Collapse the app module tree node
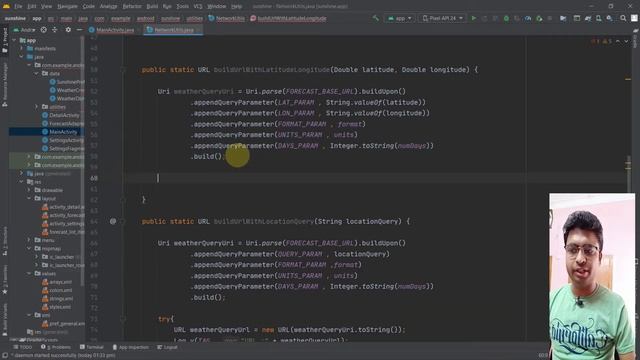The image size is (640, 360). 15,40
